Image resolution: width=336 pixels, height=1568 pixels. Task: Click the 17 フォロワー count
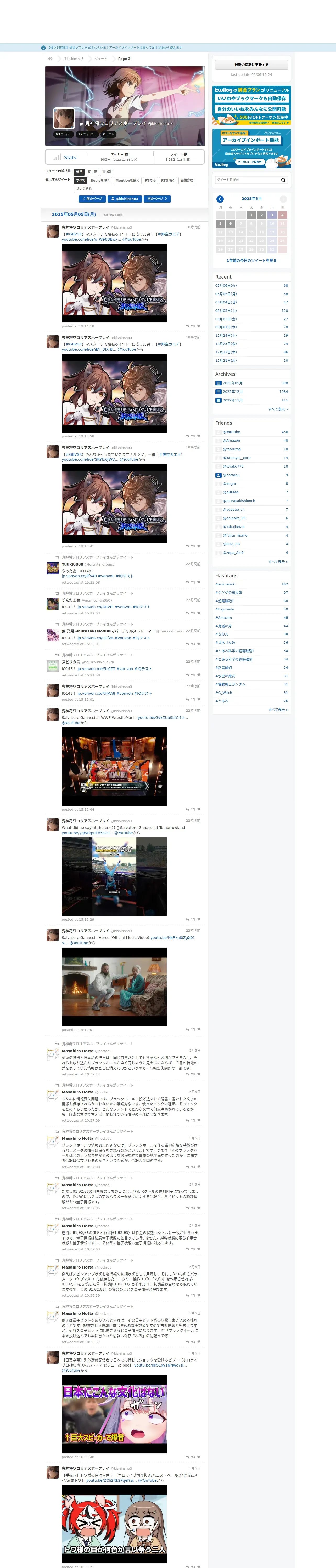pos(87,135)
